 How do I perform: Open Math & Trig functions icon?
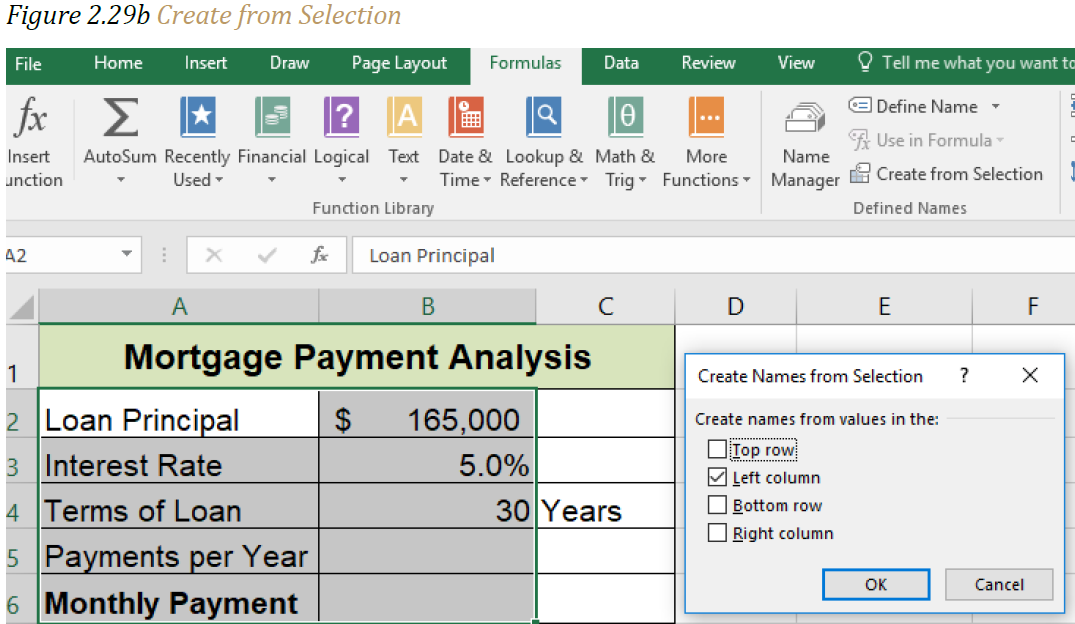[x=625, y=117]
